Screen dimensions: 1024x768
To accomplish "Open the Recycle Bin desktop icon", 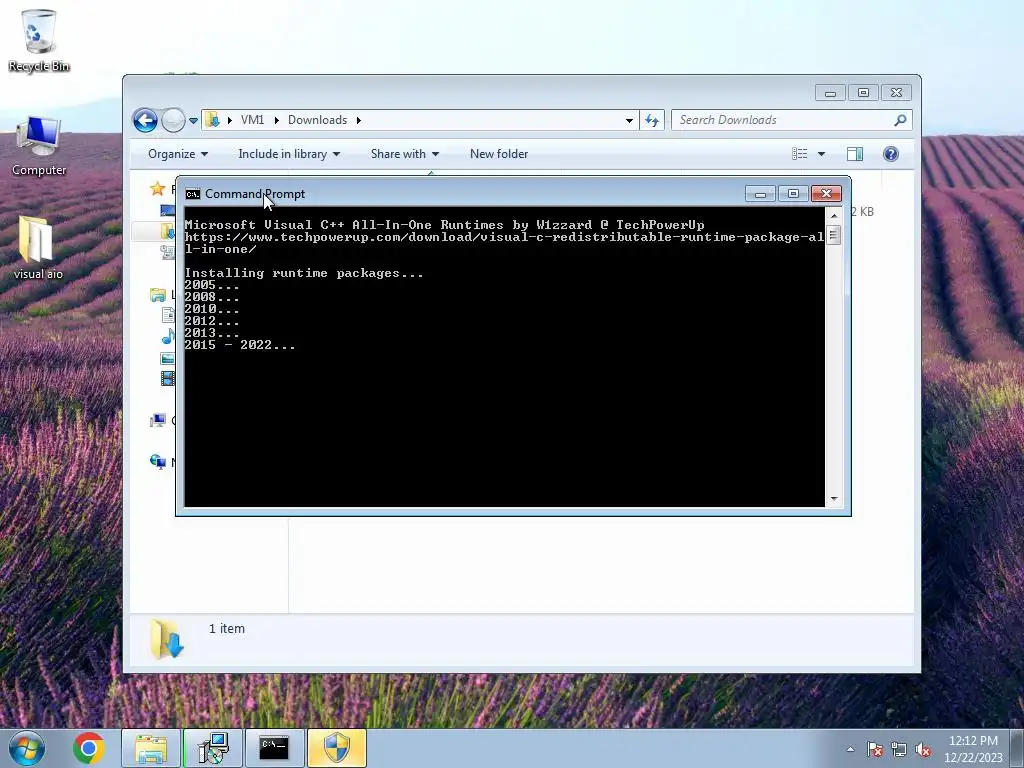I will tap(39, 39).
